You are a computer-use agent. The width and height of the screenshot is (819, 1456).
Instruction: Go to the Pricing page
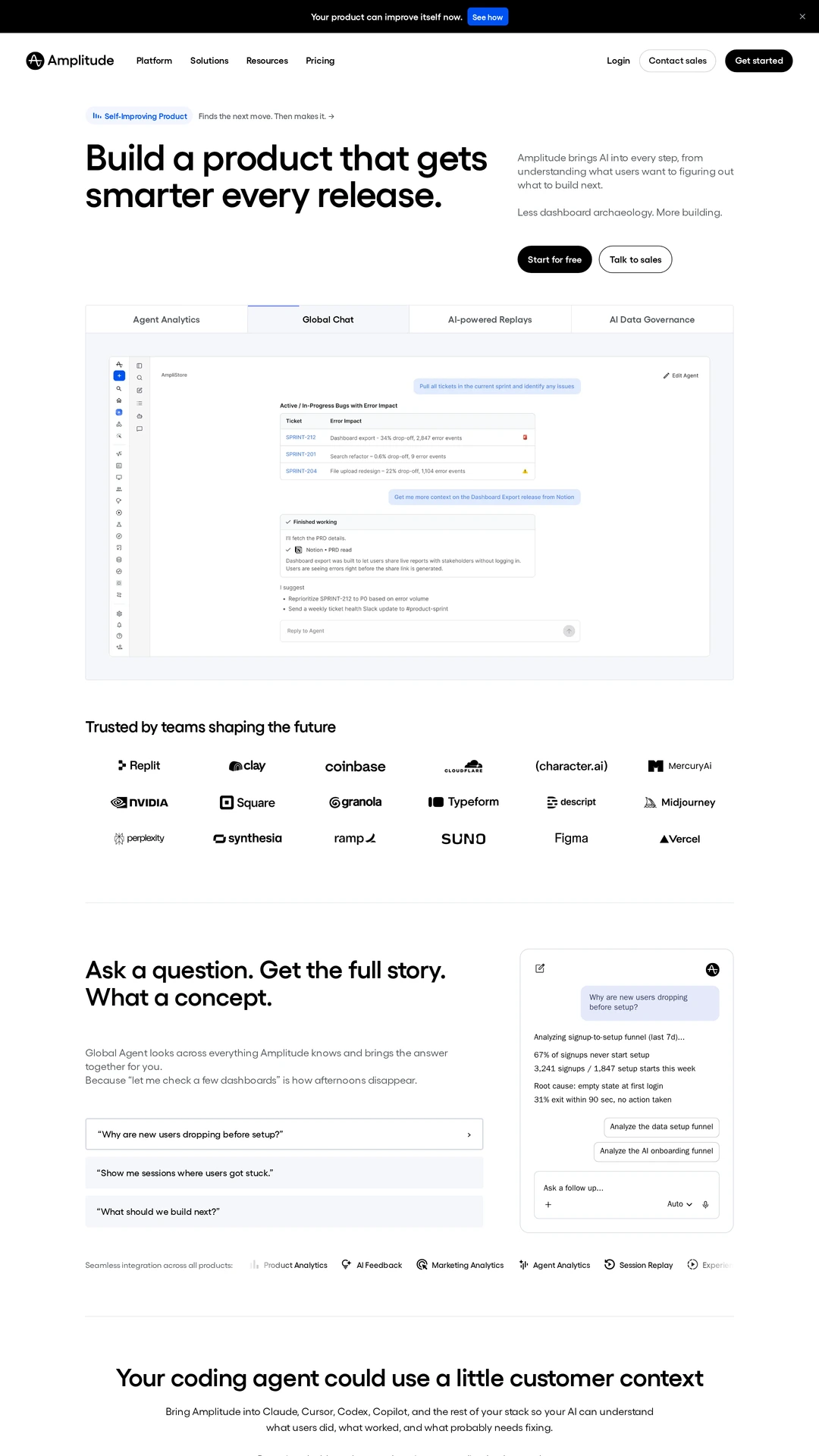[320, 61]
